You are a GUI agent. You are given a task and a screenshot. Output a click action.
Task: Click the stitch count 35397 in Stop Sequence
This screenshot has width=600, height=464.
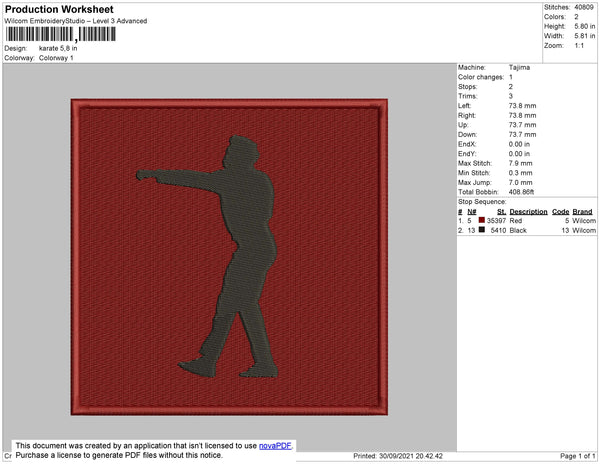pos(496,221)
